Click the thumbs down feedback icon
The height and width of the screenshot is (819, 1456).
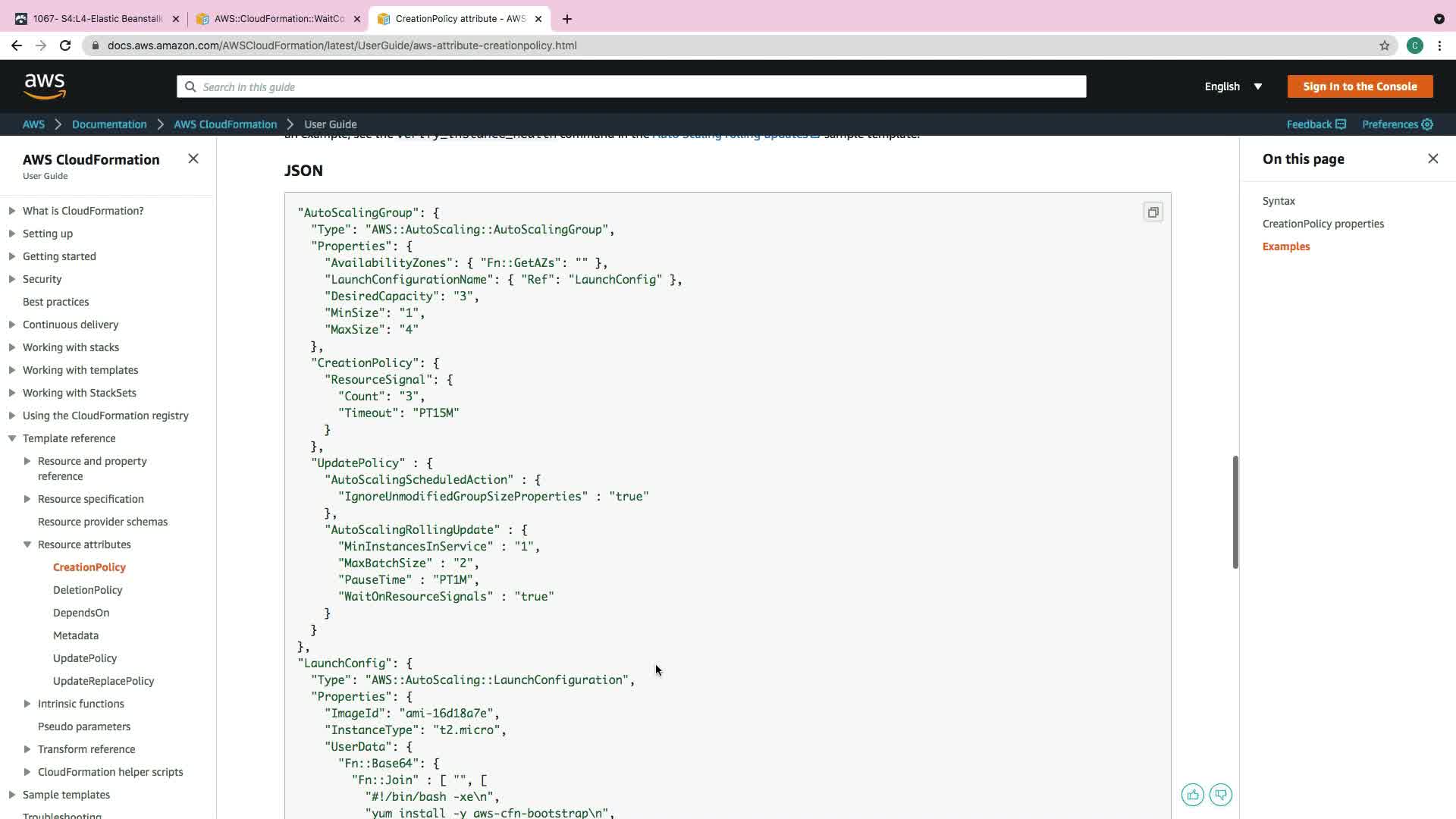pyautogui.click(x=1220, y=795)
